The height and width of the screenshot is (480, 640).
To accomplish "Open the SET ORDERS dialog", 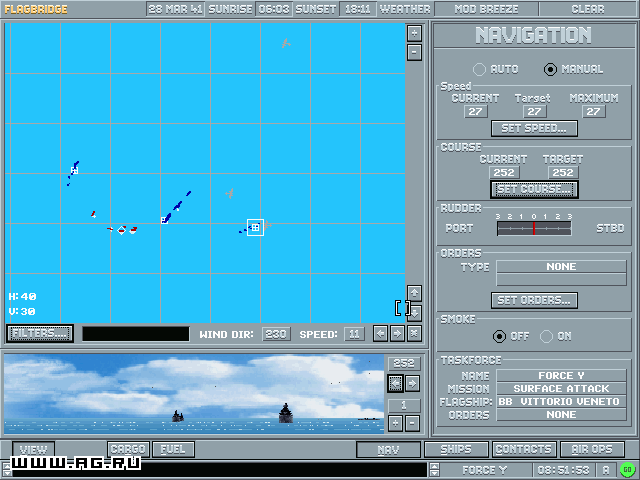I will click(x=534, y=300).
